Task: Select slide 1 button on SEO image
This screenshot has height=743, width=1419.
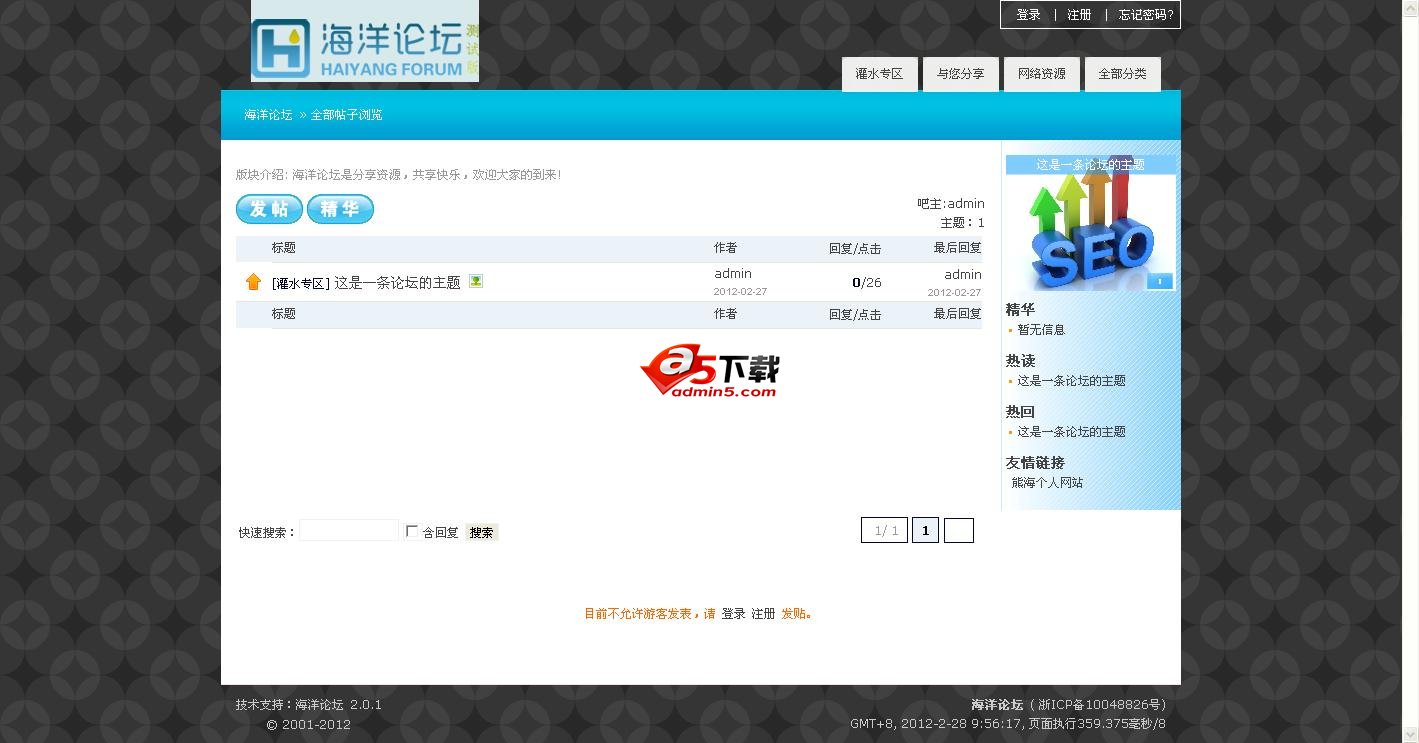Action: click(1159, 282)
